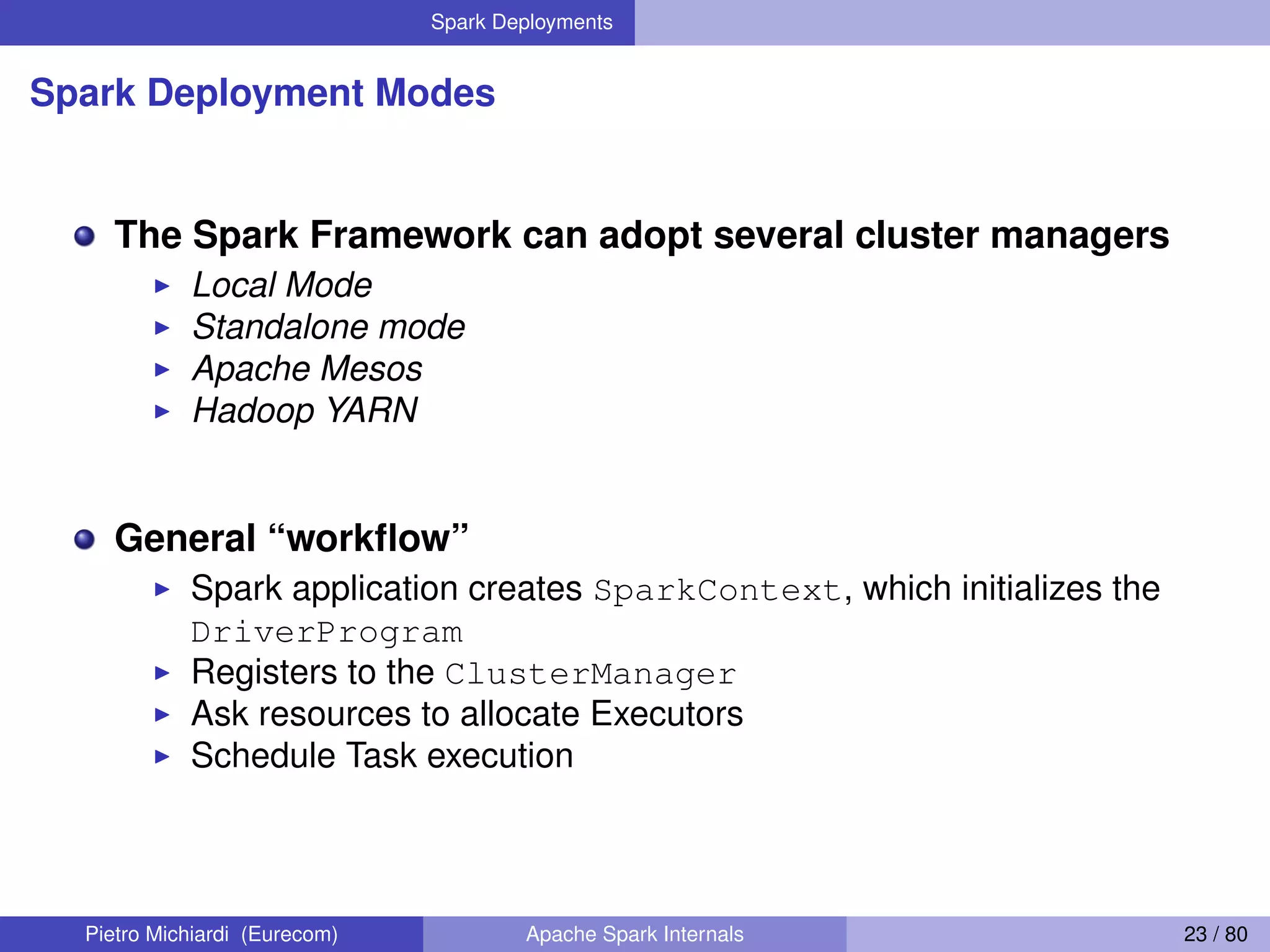Click the Spark Deployments header section

[x=521, y=22]
